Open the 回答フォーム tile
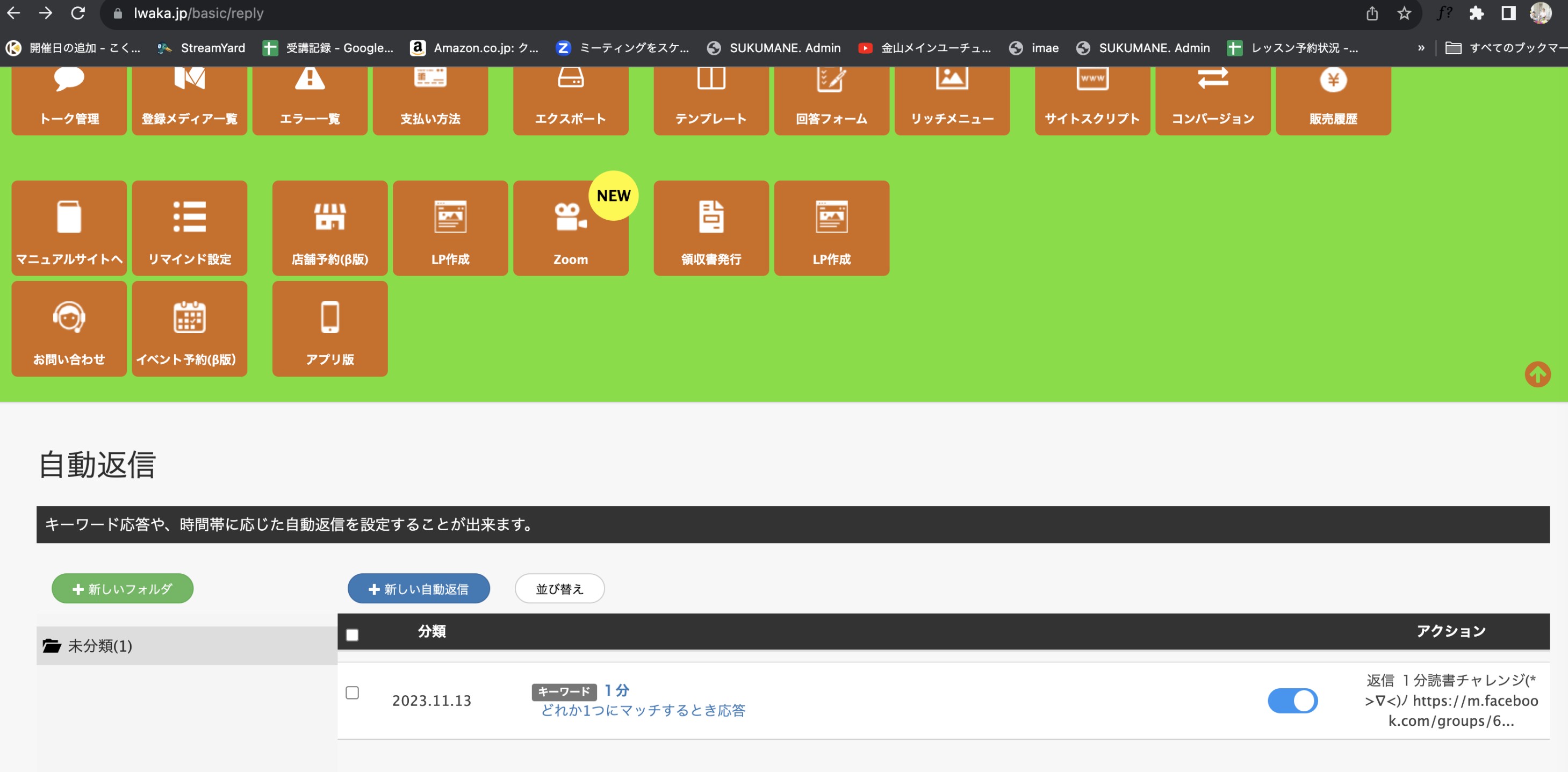1568x772 pixels. pos(831,100)
